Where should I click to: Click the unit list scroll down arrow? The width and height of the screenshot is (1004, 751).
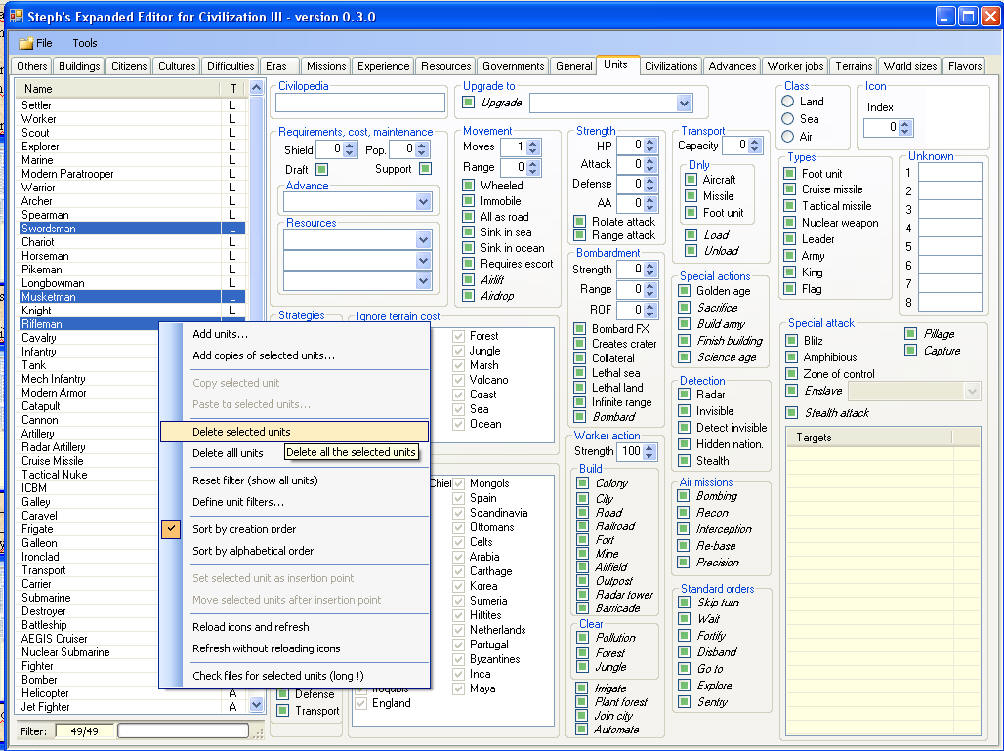(x=256, y=704)
